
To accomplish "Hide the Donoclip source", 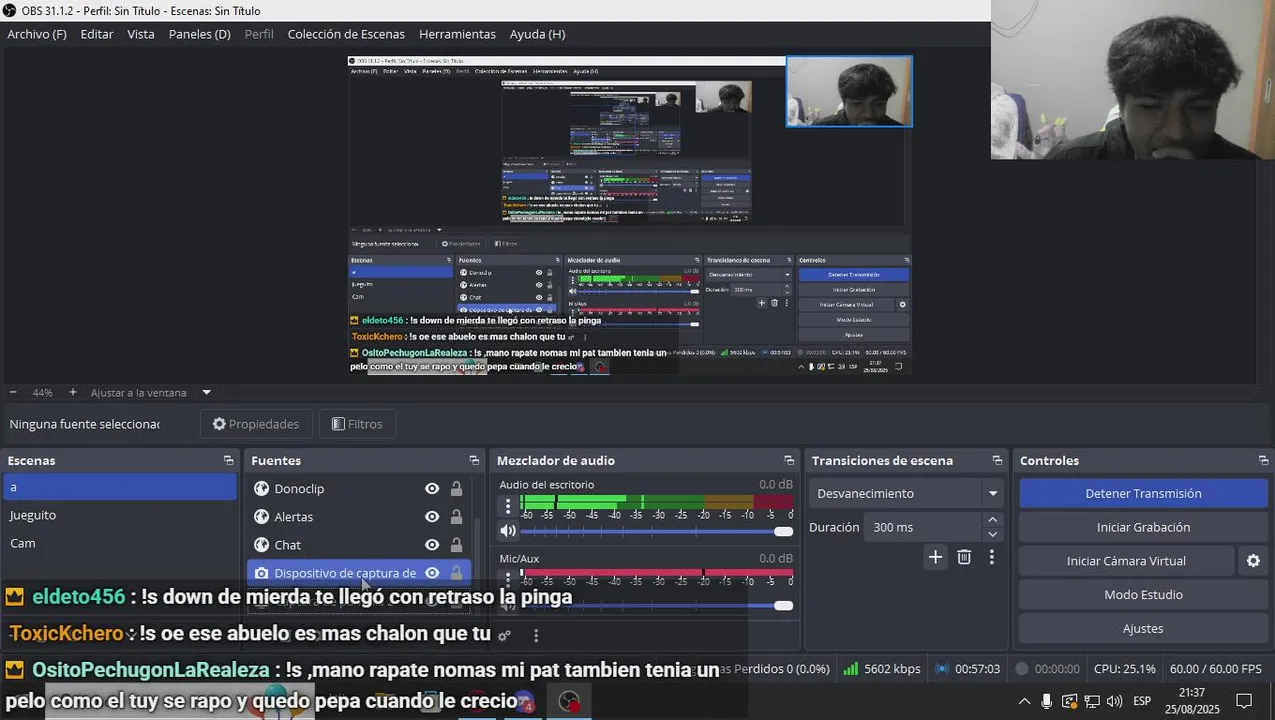I will click(432, 488).
